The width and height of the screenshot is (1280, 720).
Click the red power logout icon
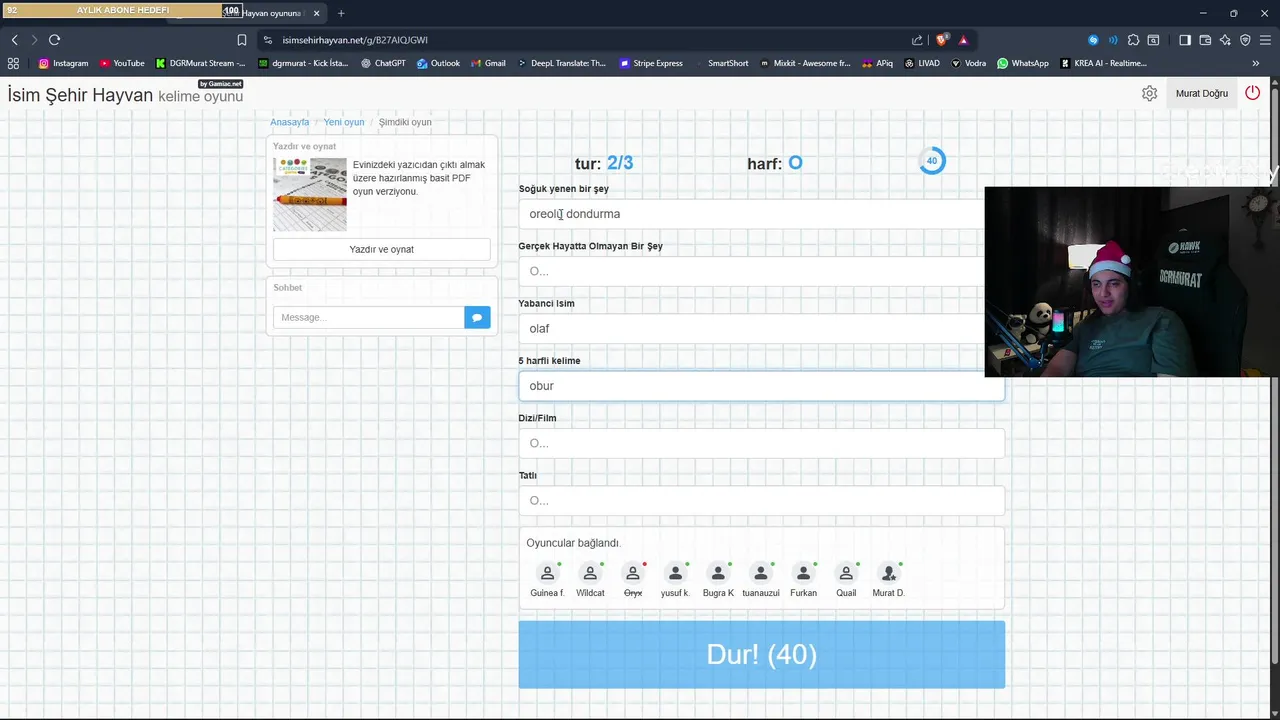click(x=1252, y=93)
